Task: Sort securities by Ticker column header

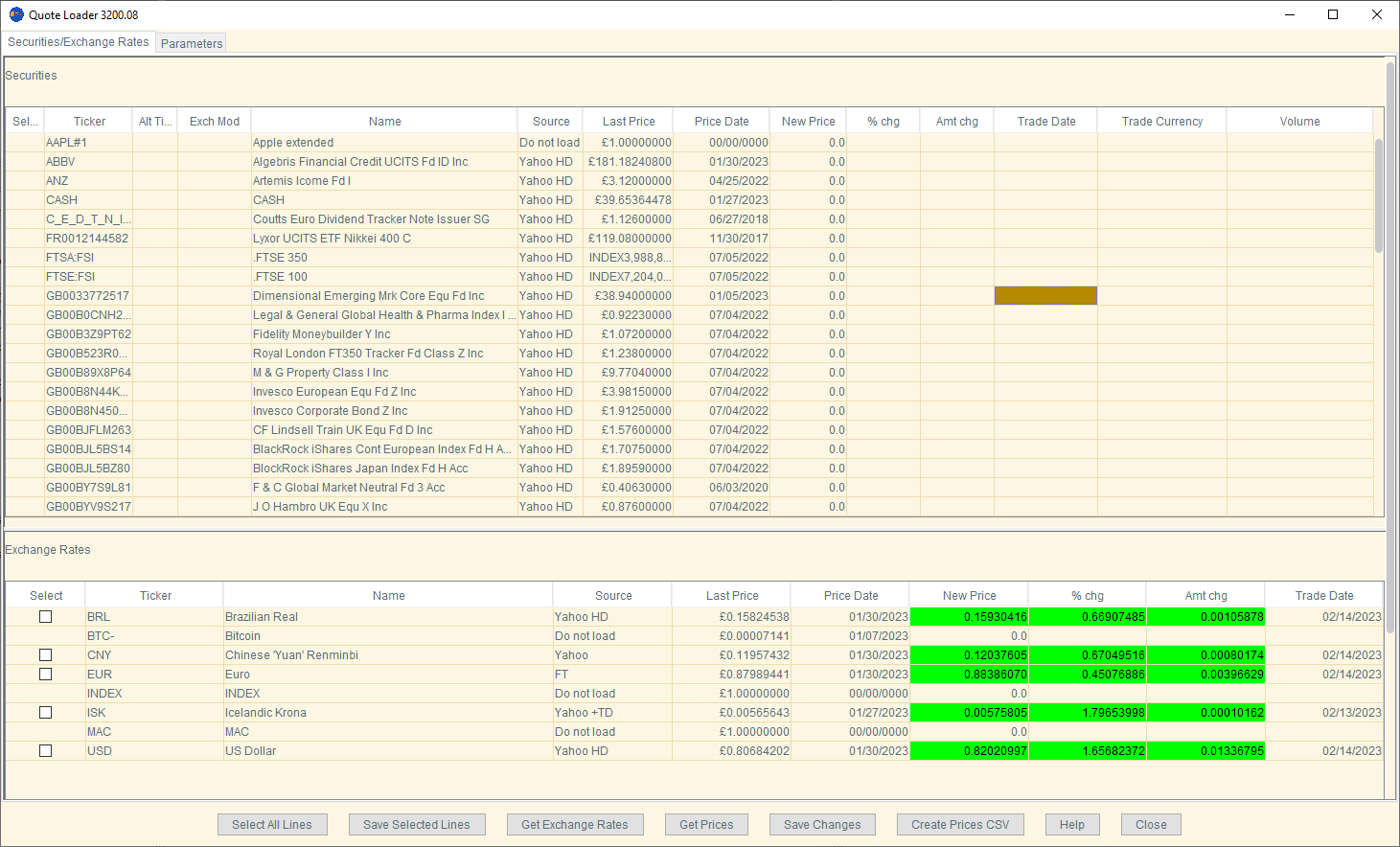Action: [89, 122]
